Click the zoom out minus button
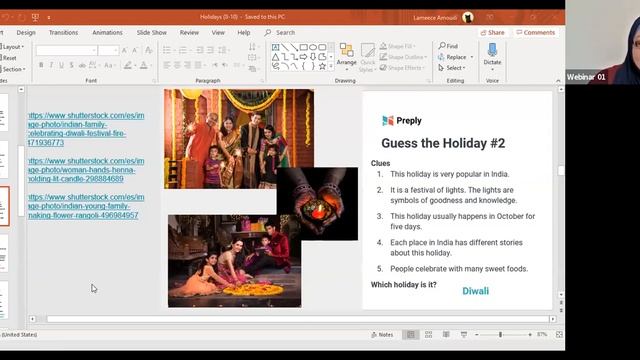 click(x=477, y=334)
